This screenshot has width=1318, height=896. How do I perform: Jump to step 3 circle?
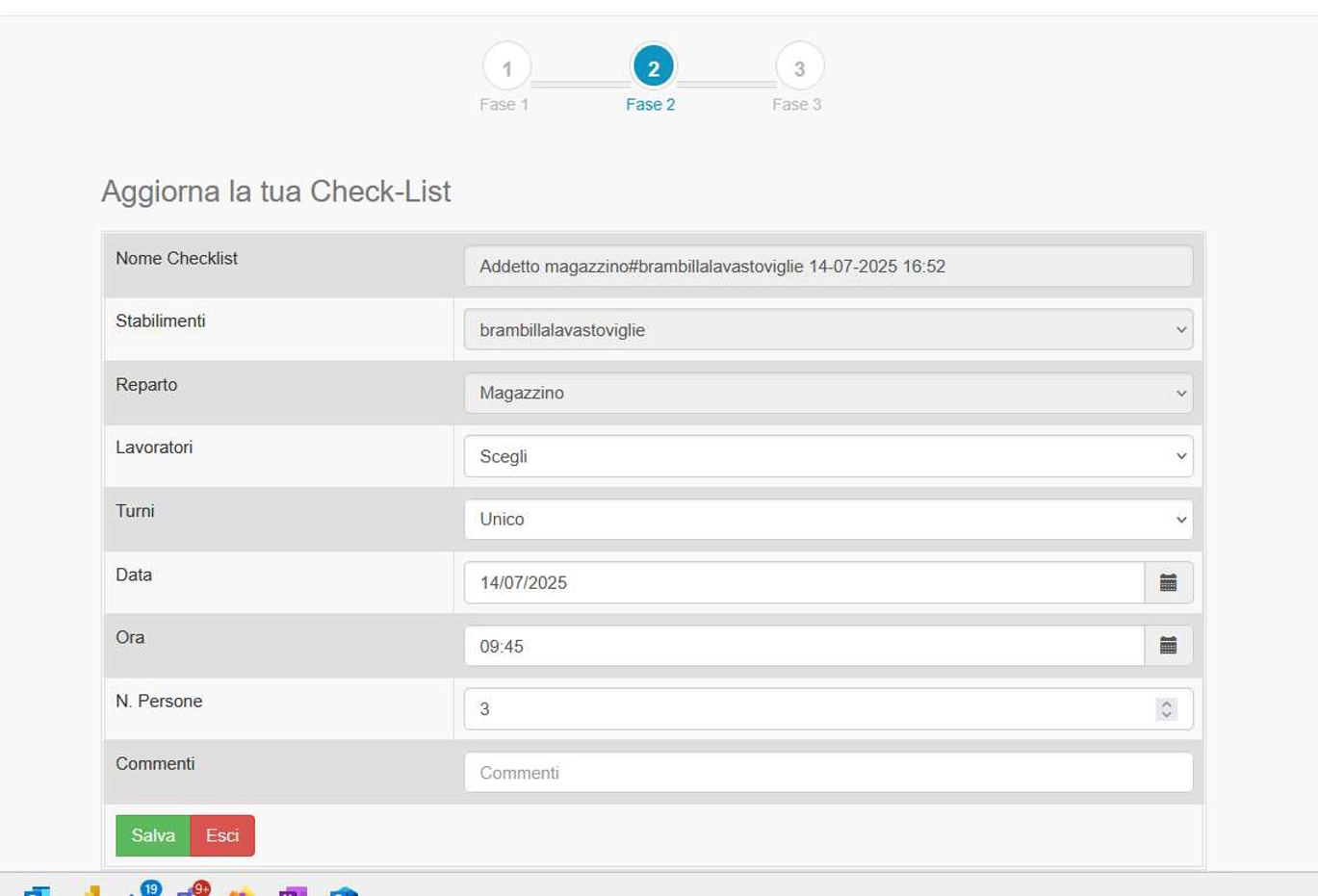point(799,68)
